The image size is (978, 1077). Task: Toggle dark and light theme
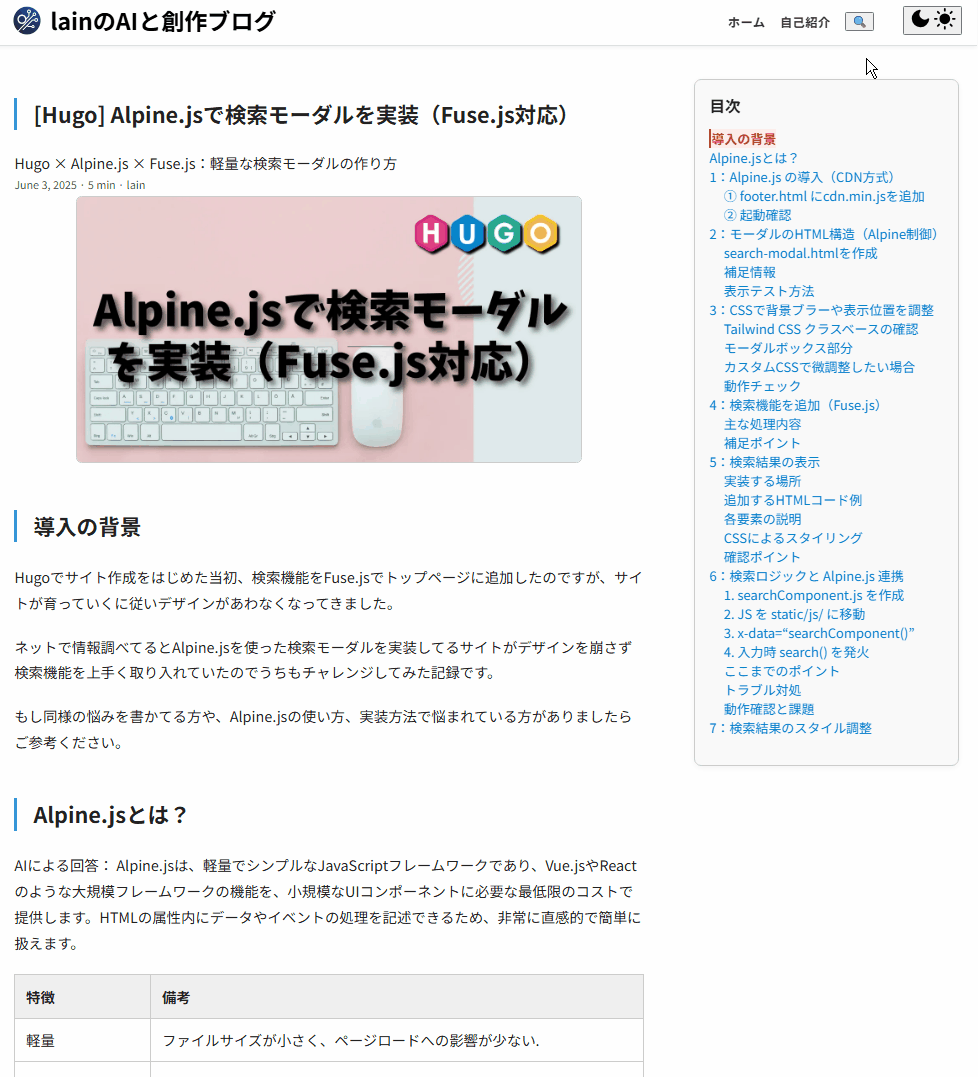tap(932, 21)
